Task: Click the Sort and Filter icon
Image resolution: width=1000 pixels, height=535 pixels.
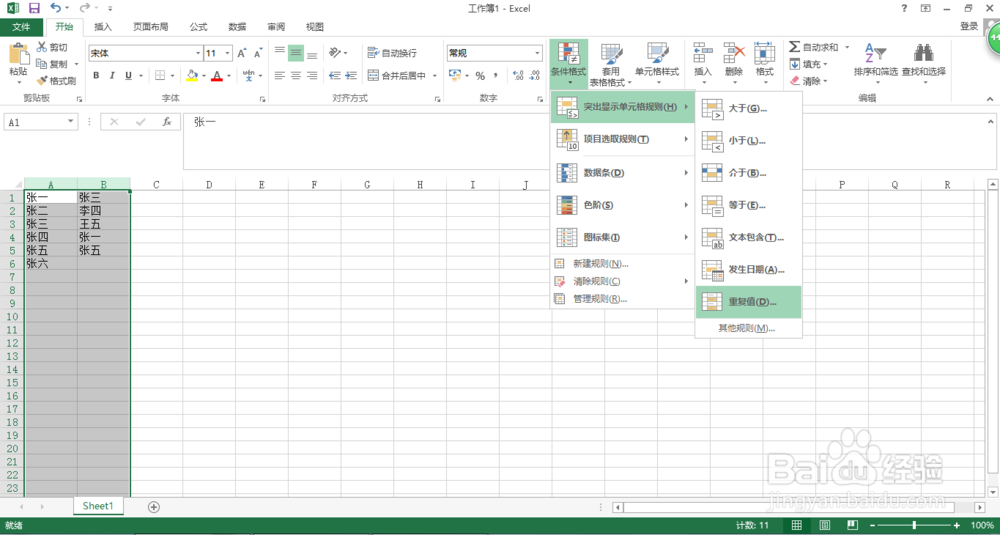Action: tap(876, 52)
